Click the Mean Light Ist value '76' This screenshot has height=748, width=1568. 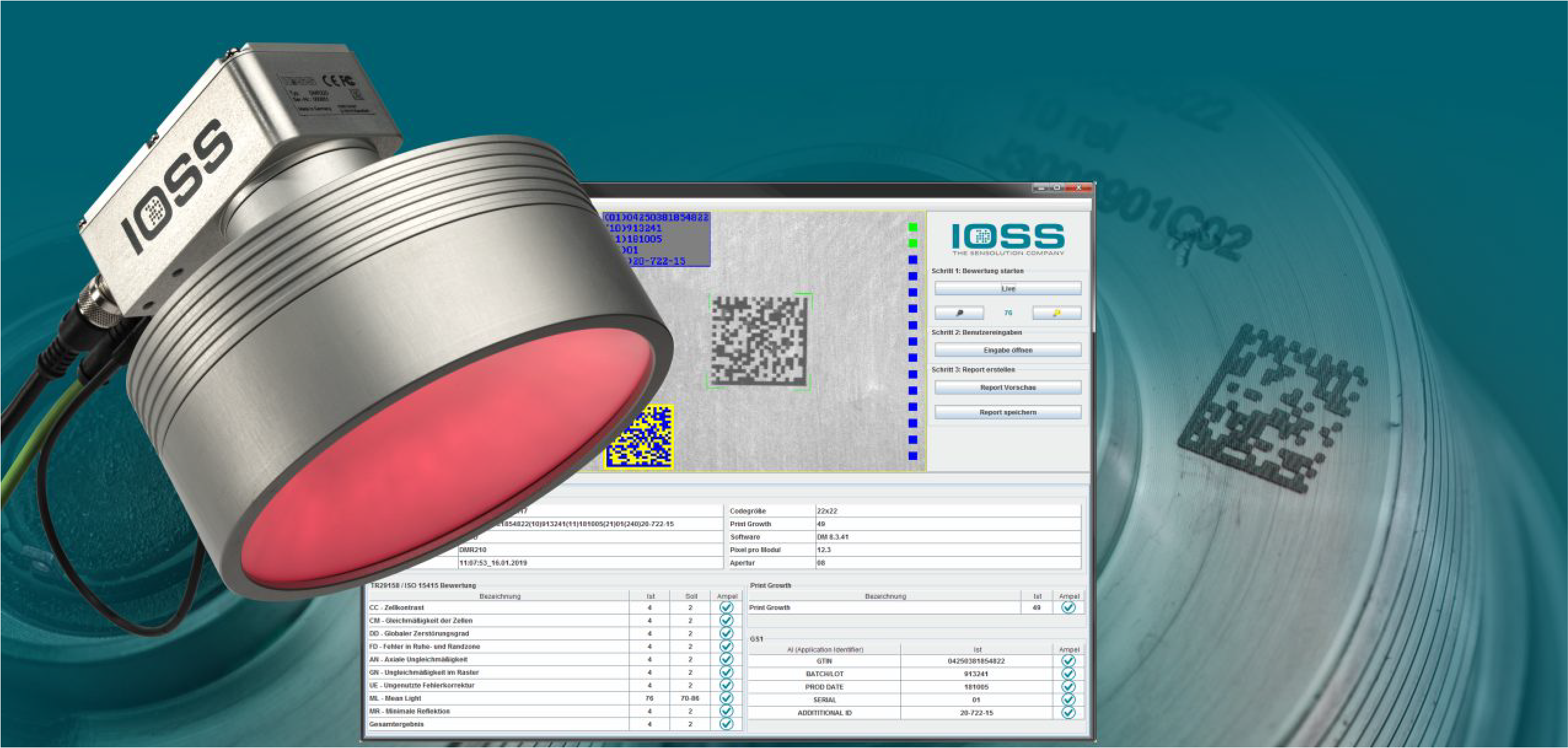[649, 698]
